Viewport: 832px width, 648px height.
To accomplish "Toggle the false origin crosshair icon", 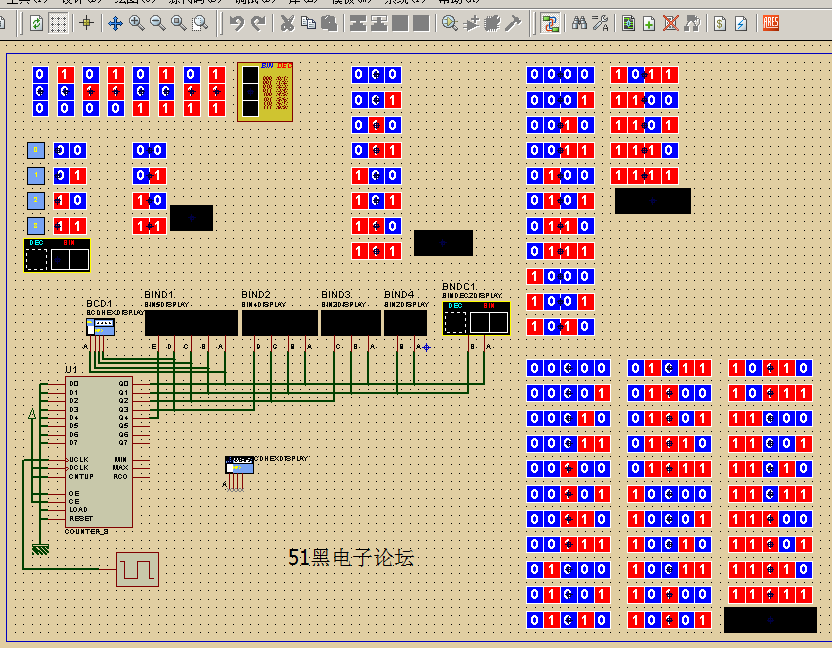I will 86,23.
